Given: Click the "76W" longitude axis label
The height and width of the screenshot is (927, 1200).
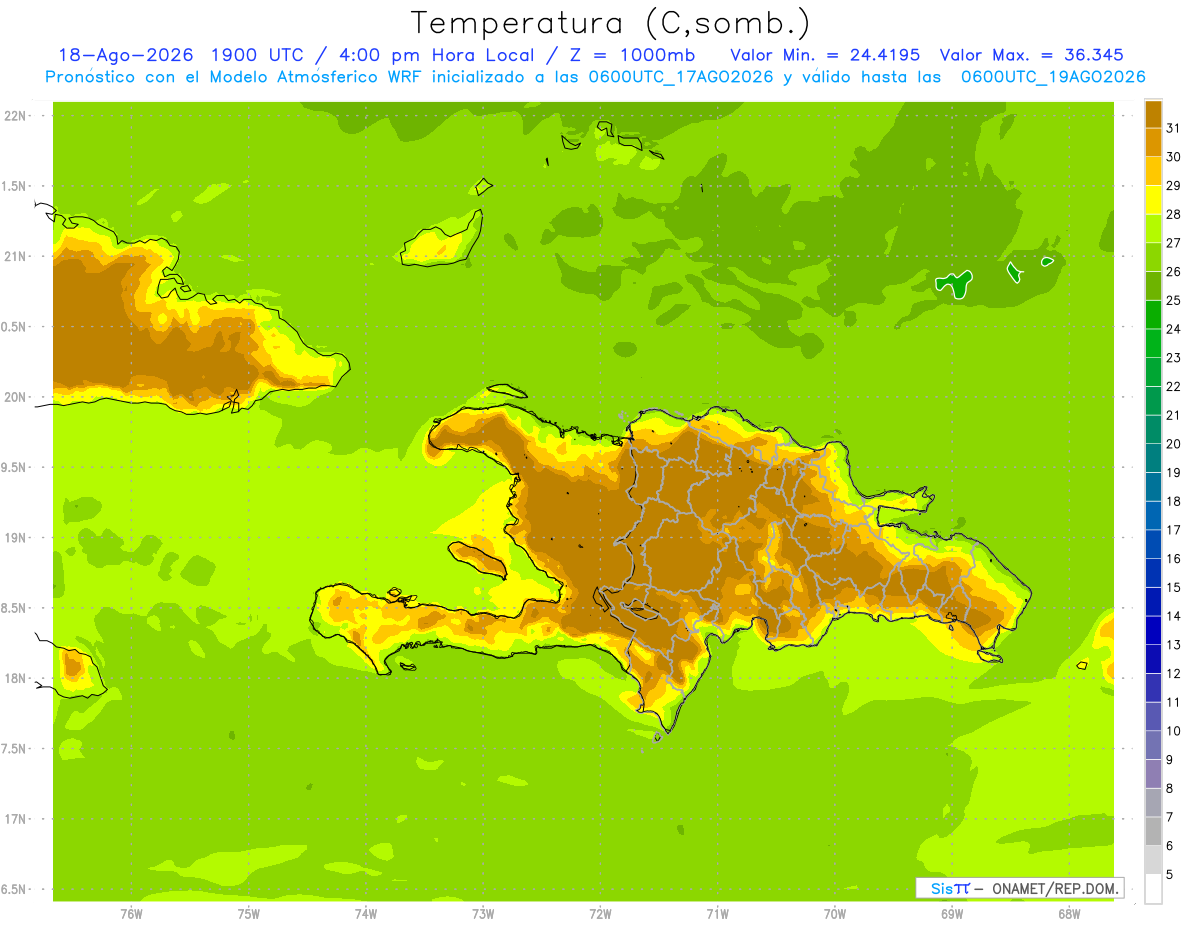Looking at the screenshot, I should click(131, 914).
